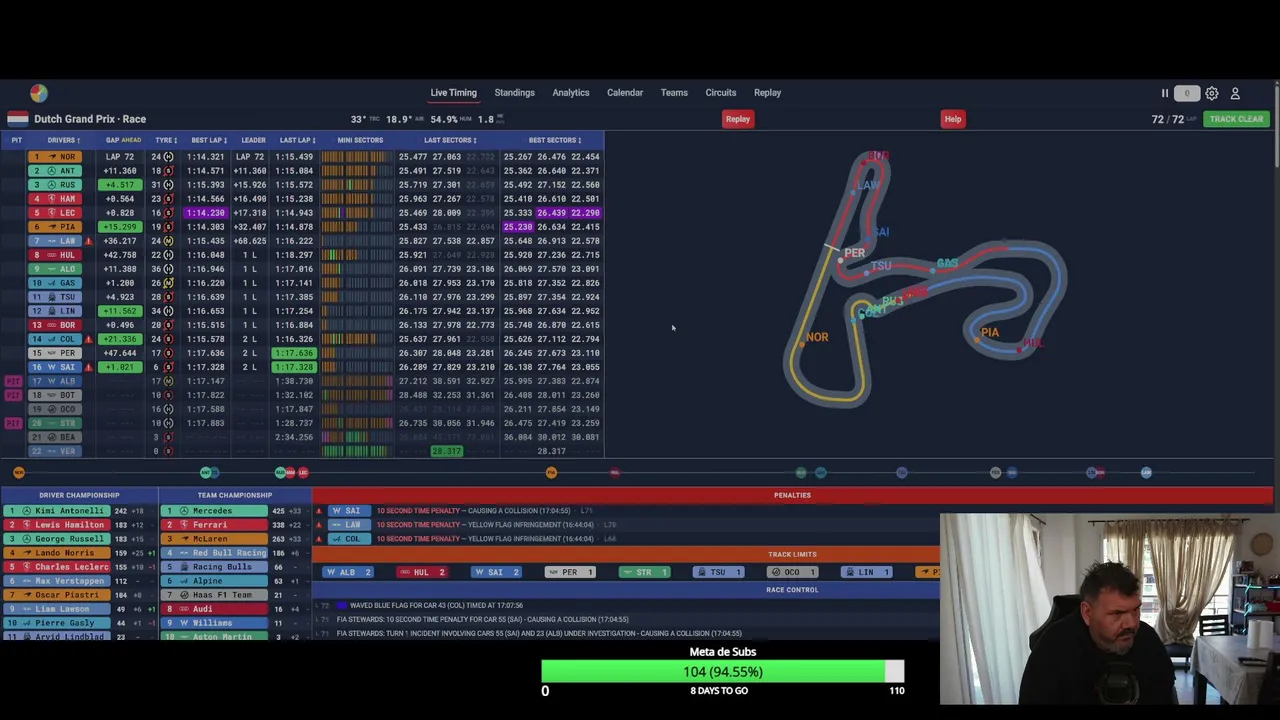Viewport: 1280px width, 720px height.
Task: Click the blue flag icon in Race Control
Action: click(342, 605)
